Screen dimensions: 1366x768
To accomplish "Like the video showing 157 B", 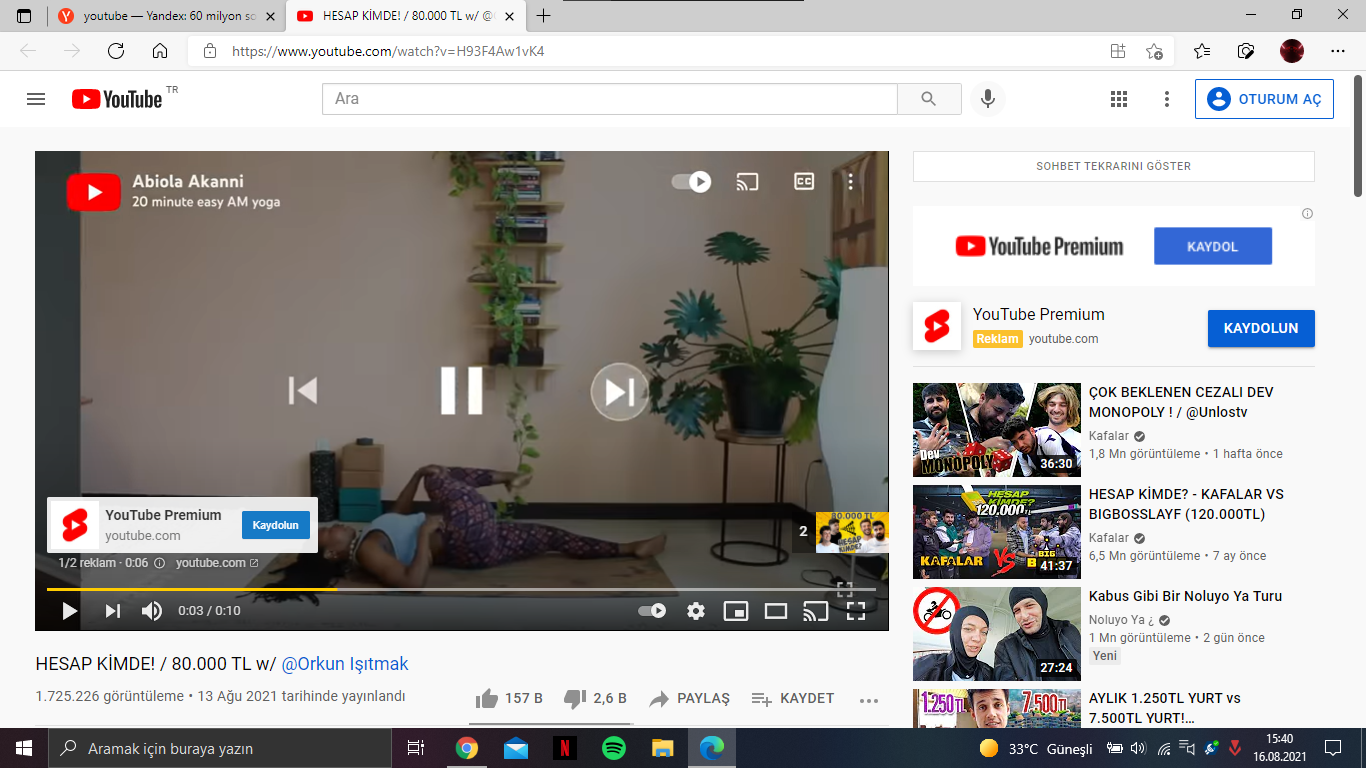I will click(x=509, y=698).
